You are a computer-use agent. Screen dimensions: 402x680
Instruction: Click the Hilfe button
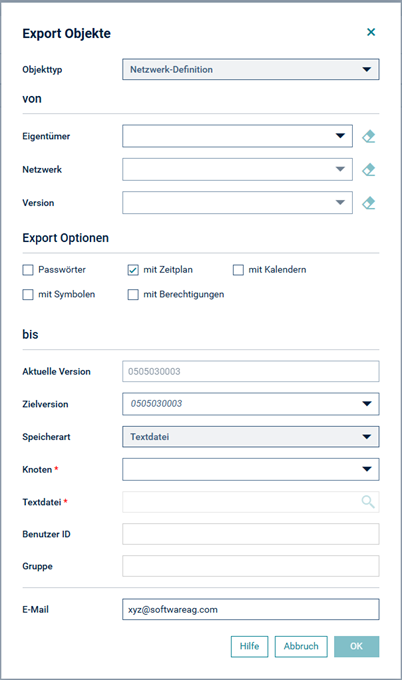click(249, 647)
